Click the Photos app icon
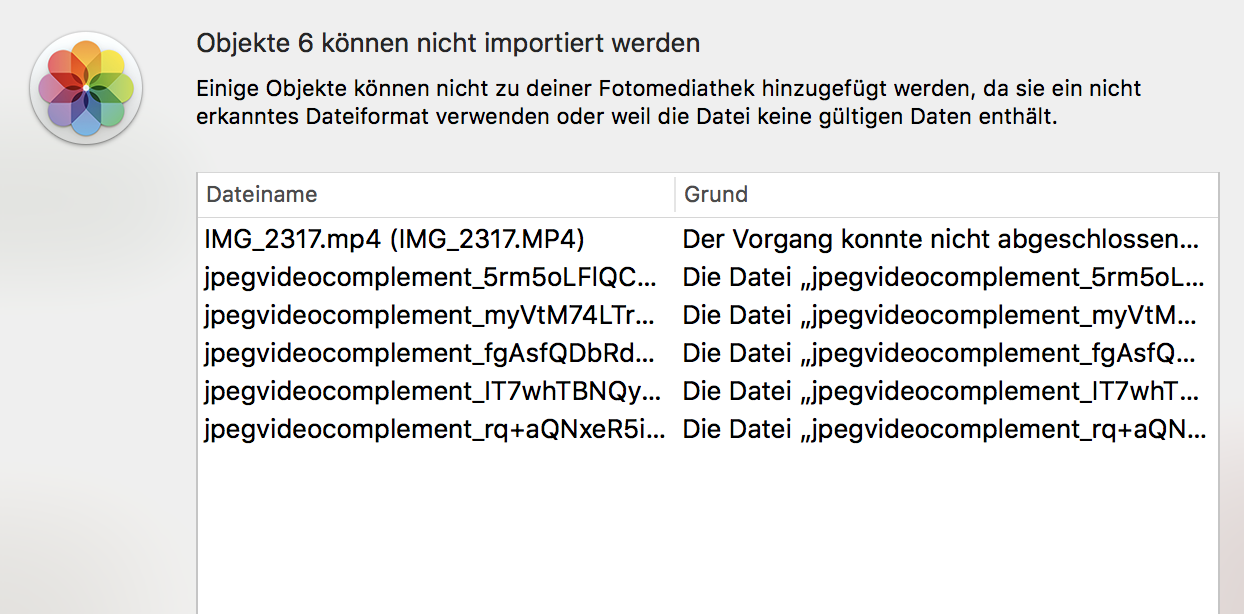Image resolution: width=1244 pixels, height=614 pixels. (x=87, y=88)
